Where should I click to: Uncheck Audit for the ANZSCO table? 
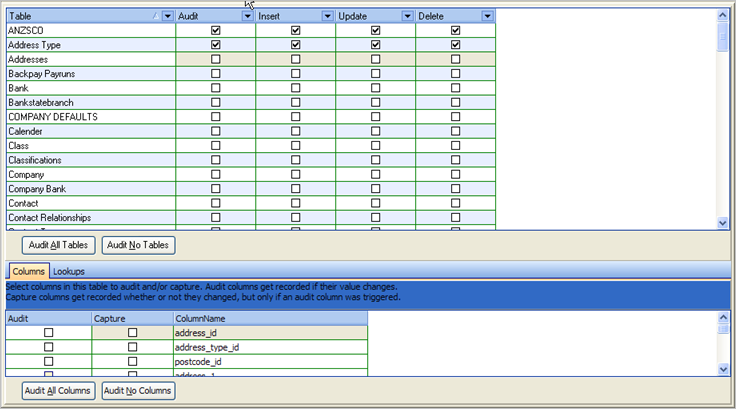(215, 31)
